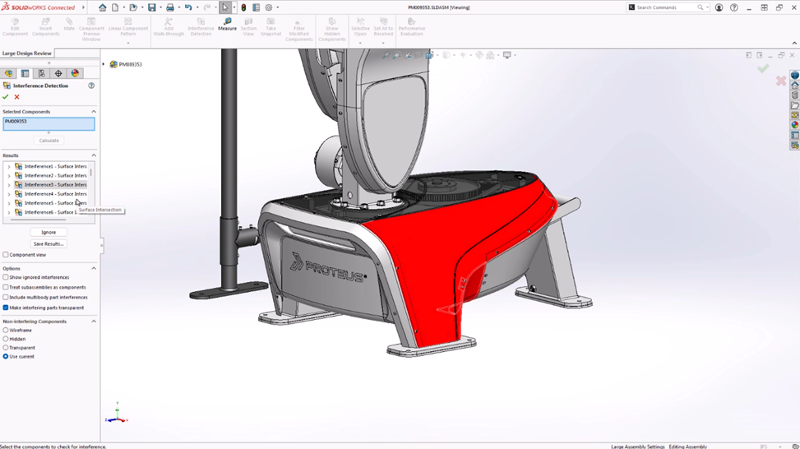
Task: Open help for Interference Detection panel
Action: (92, 86)
